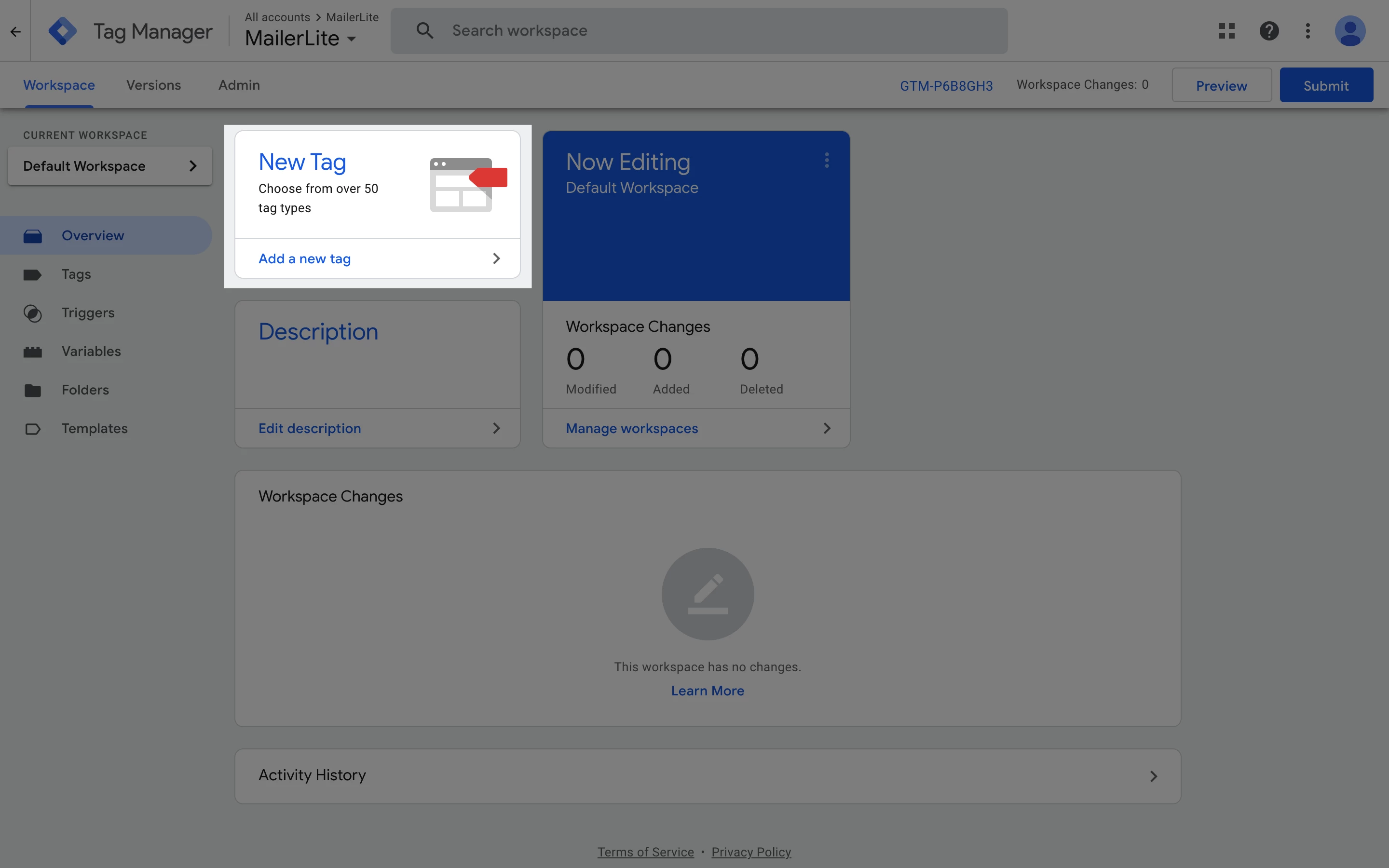Switch to the Admin tab

point(239,85)
